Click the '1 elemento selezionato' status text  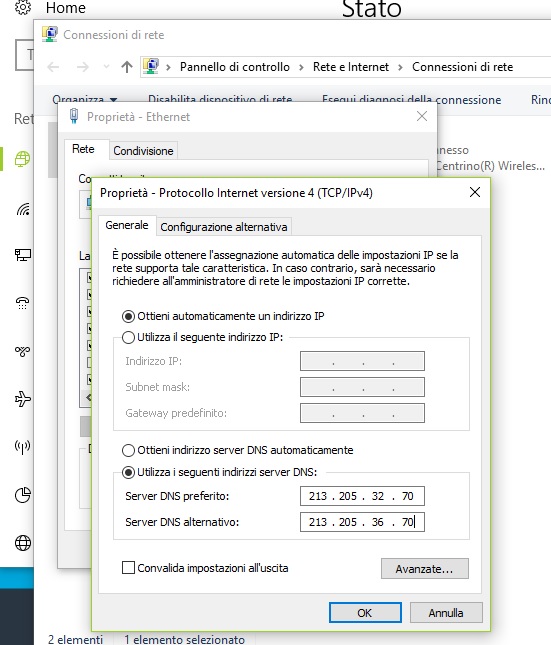pos(184,639)
